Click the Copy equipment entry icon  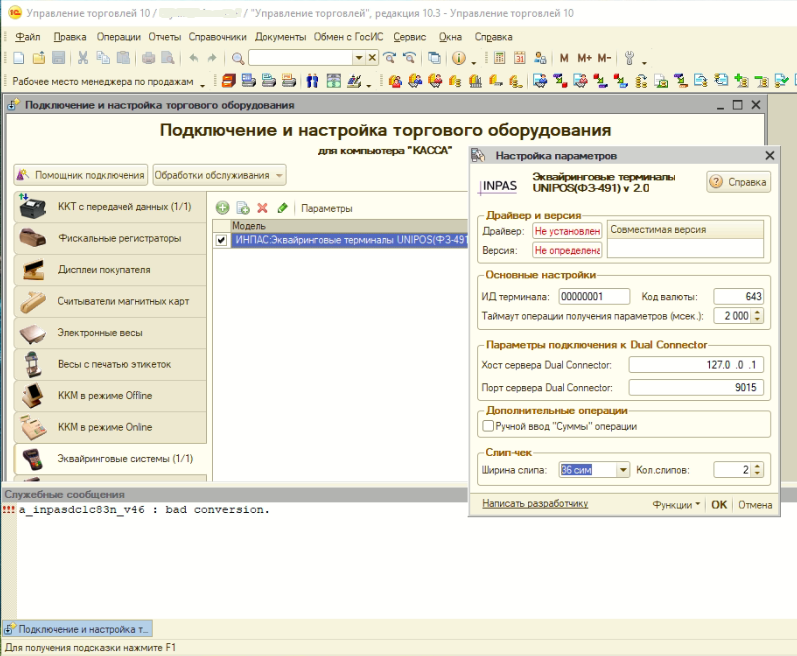(x=242, y=208)
